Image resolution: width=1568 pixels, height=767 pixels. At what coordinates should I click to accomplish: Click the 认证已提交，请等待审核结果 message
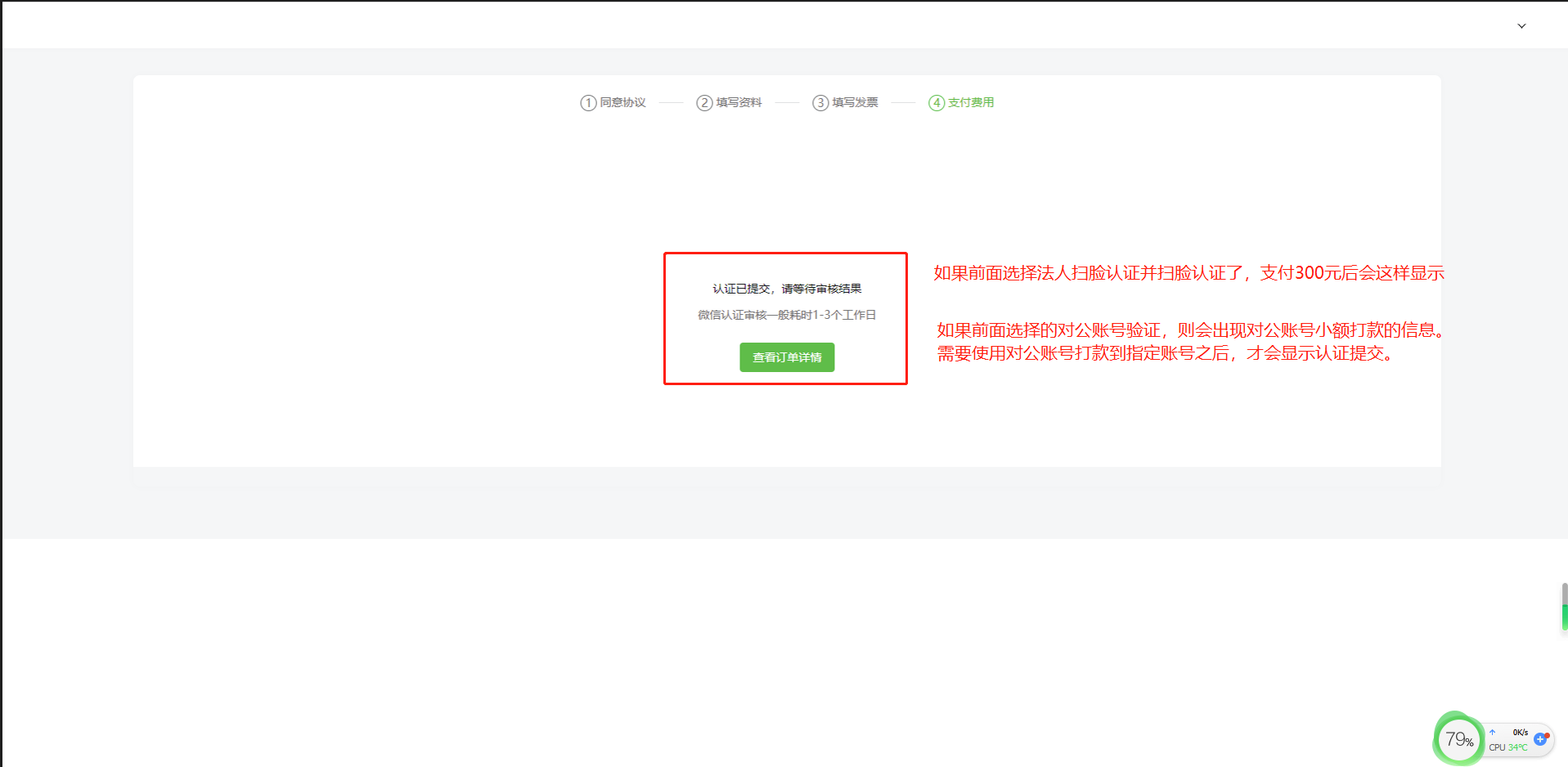point(787,289)
